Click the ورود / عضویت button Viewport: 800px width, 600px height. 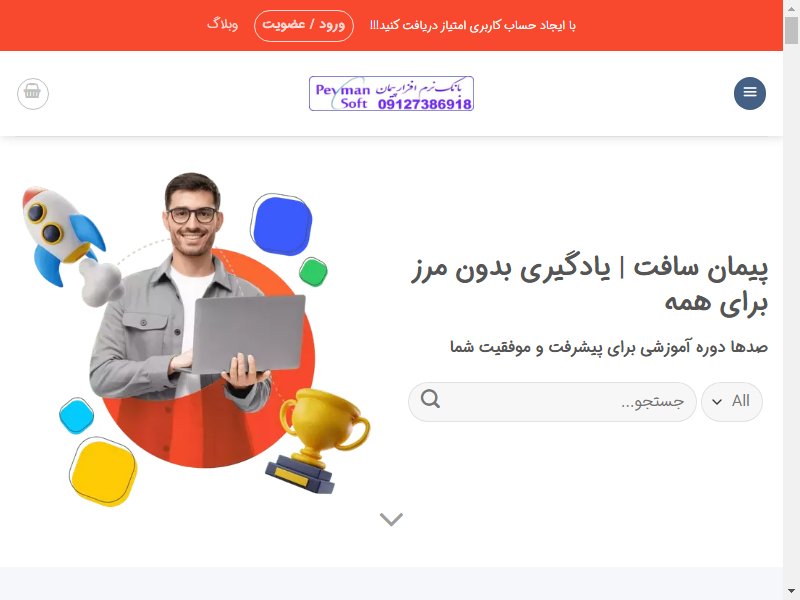pos(304,26)
